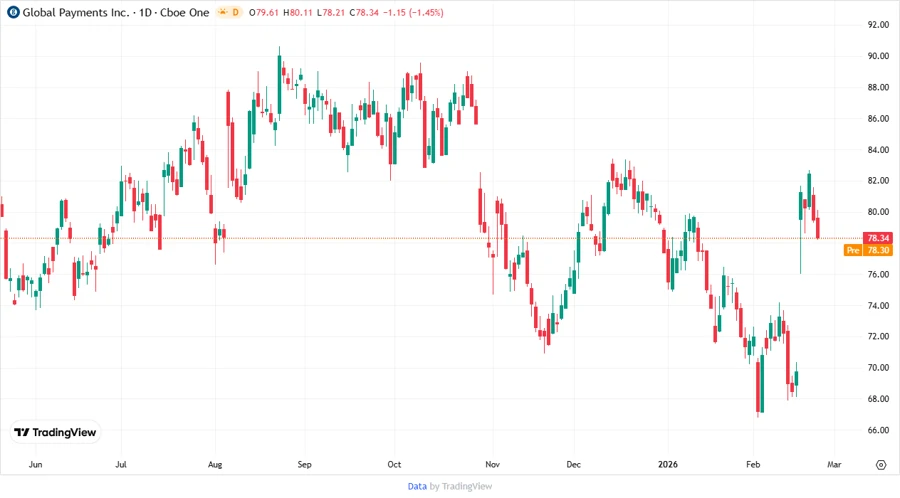Click the 2026 time axis label
The image size is (900, 498).
(668, 464)
